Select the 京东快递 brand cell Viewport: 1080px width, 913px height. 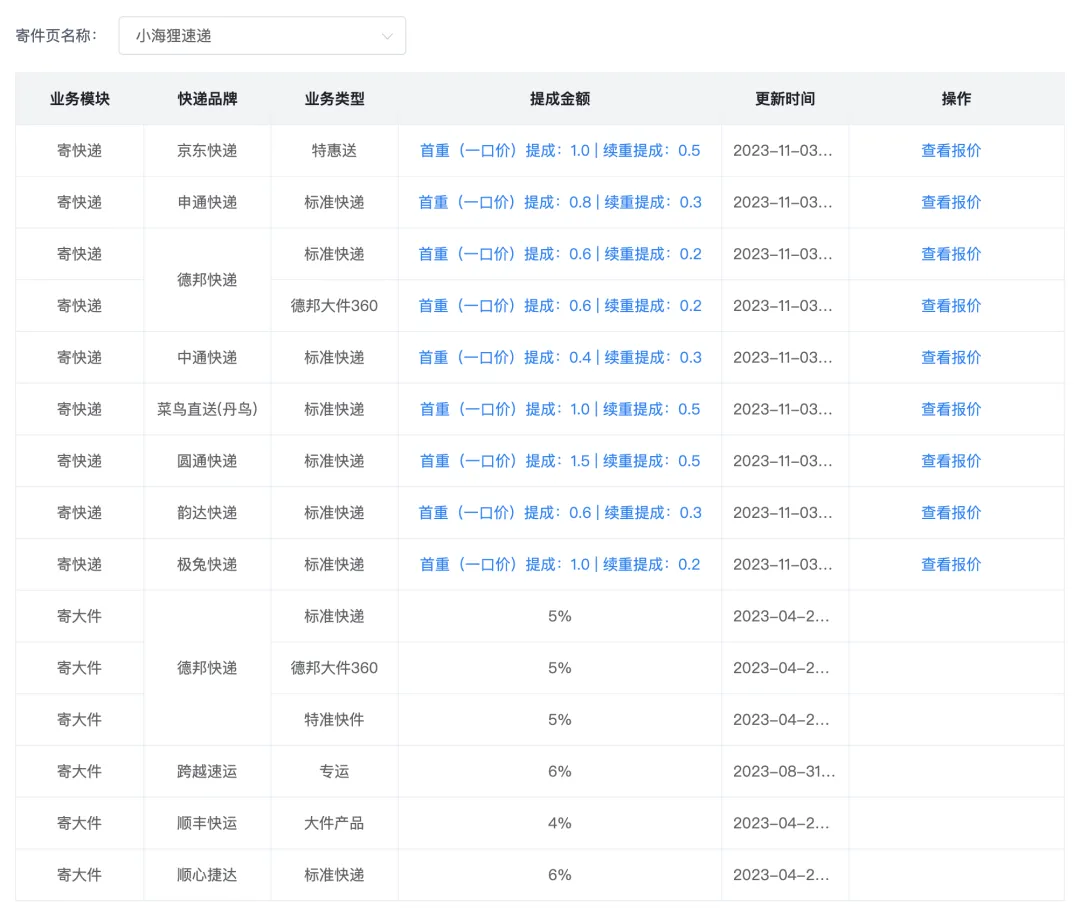tap(207, 151)
